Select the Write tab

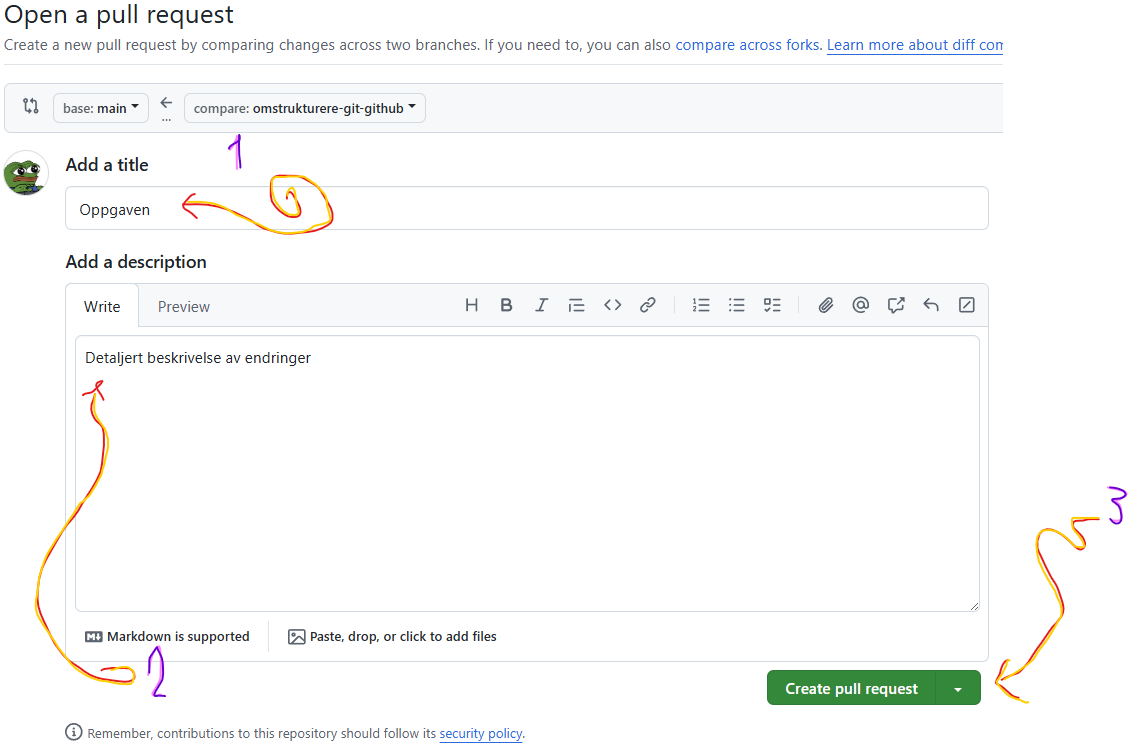(102, 307)
